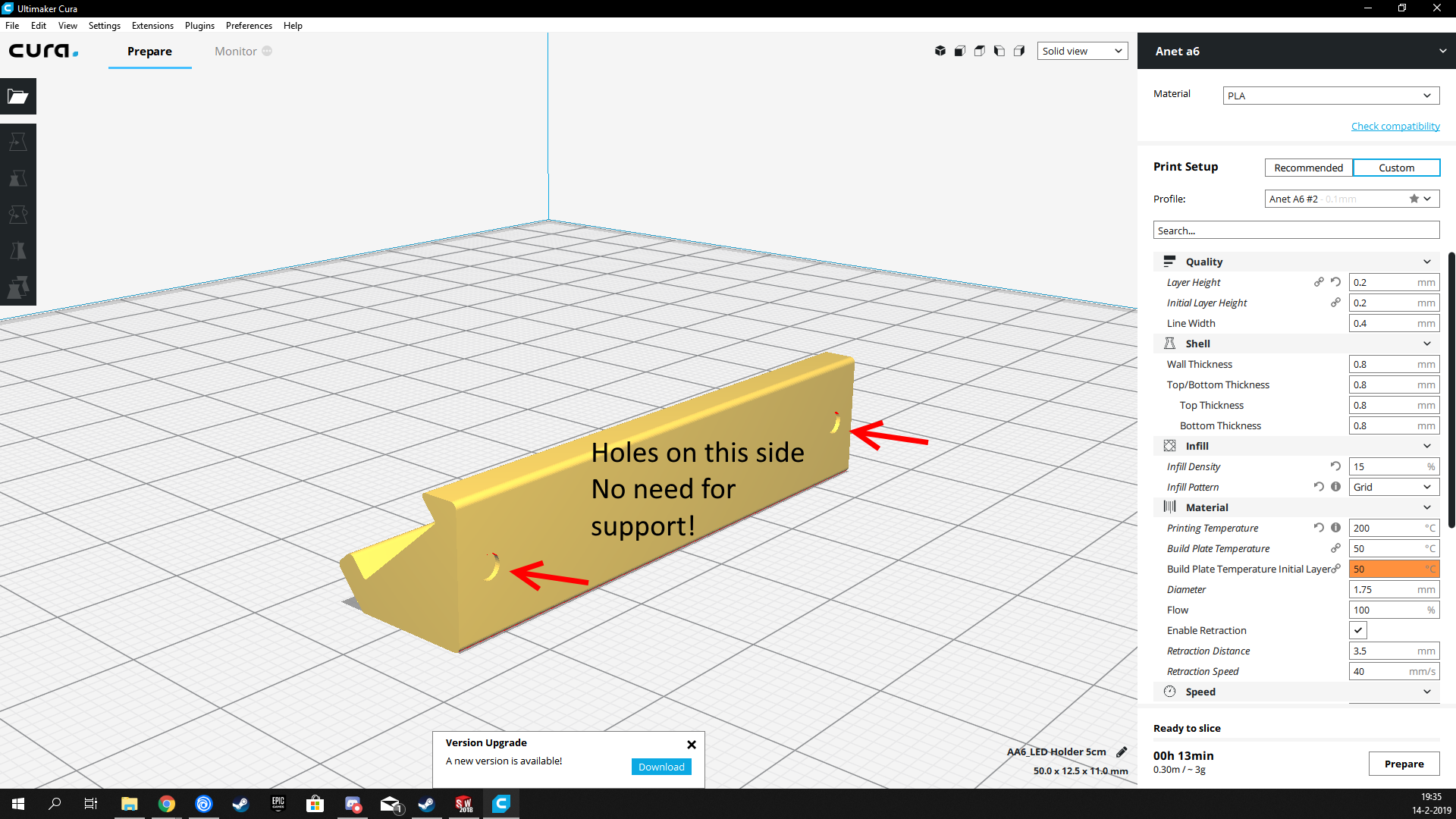Show info for Printing Temperature setting

tap(1335, 528)
